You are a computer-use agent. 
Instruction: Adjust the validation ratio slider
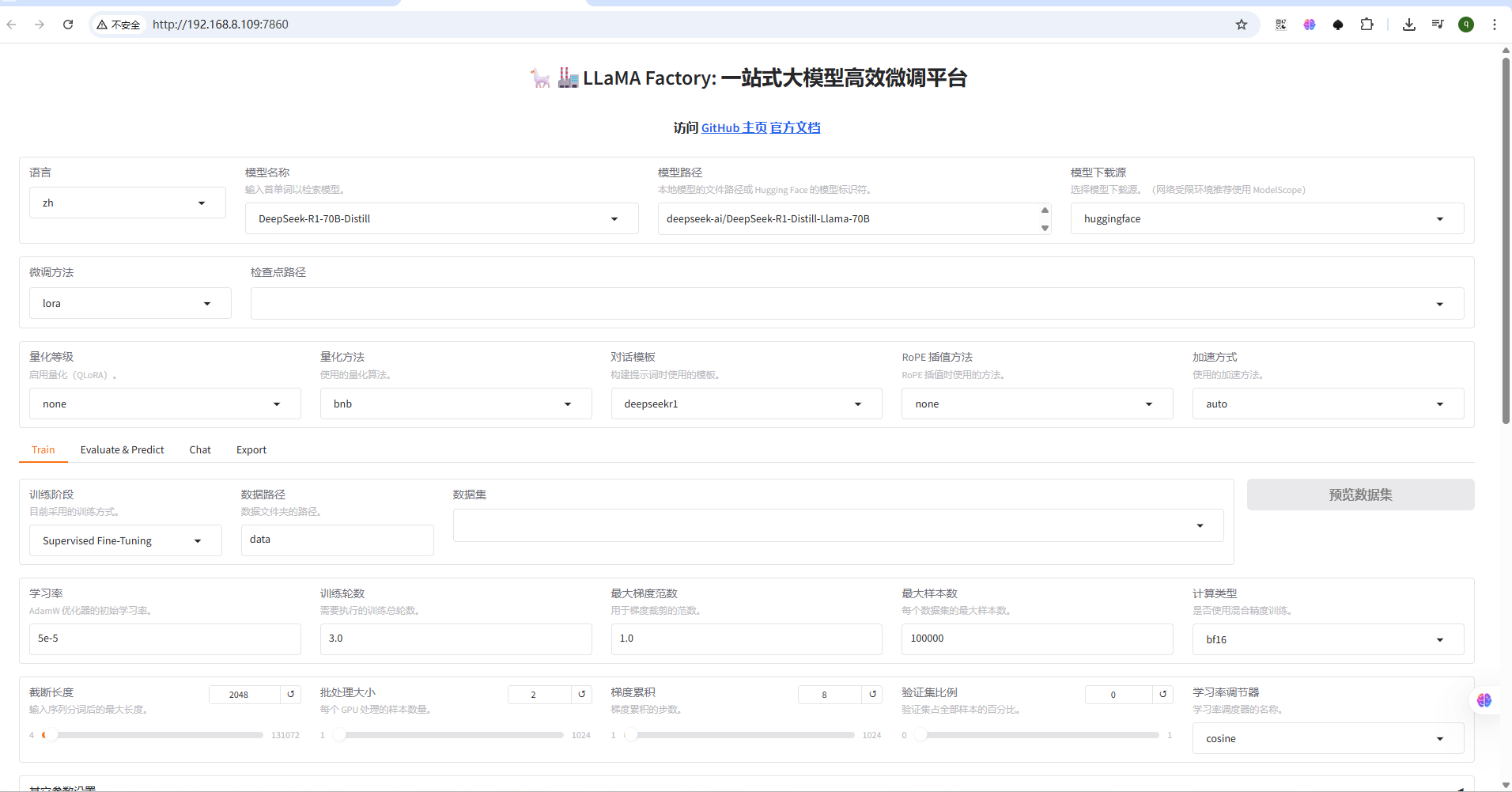point(1036,735)
